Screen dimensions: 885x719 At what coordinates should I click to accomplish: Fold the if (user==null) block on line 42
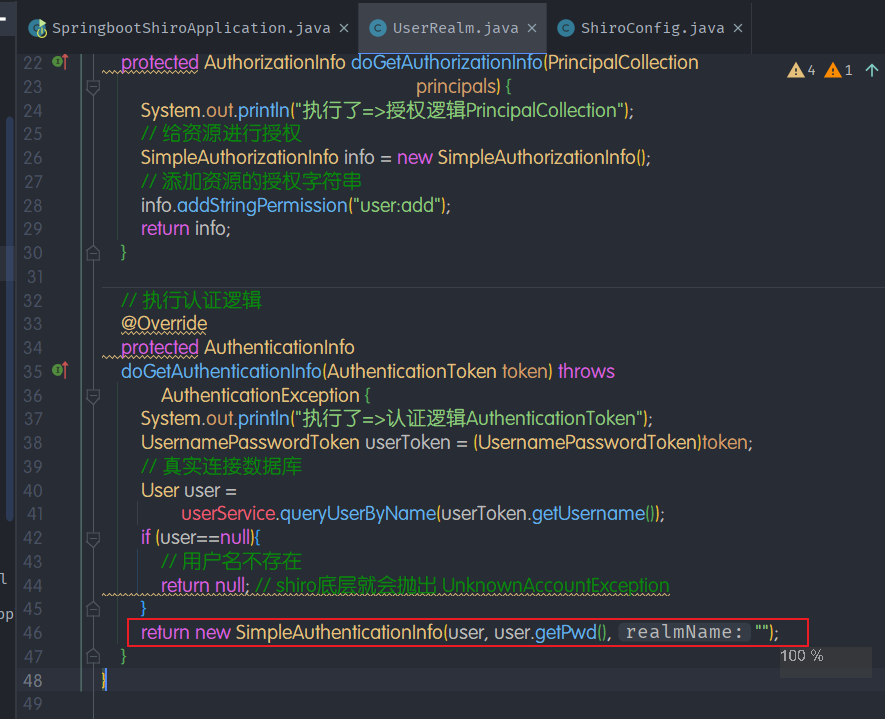pyautogui.click(x=93, y=537)
